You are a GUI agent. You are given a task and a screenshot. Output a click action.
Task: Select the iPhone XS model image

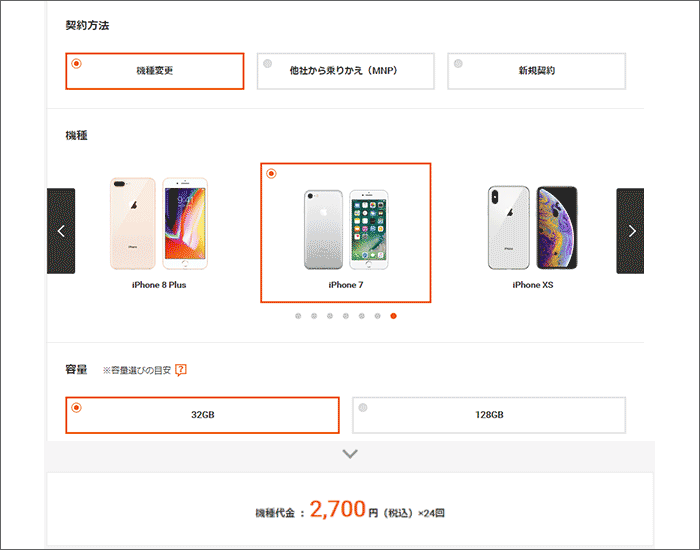pos(533,228)
